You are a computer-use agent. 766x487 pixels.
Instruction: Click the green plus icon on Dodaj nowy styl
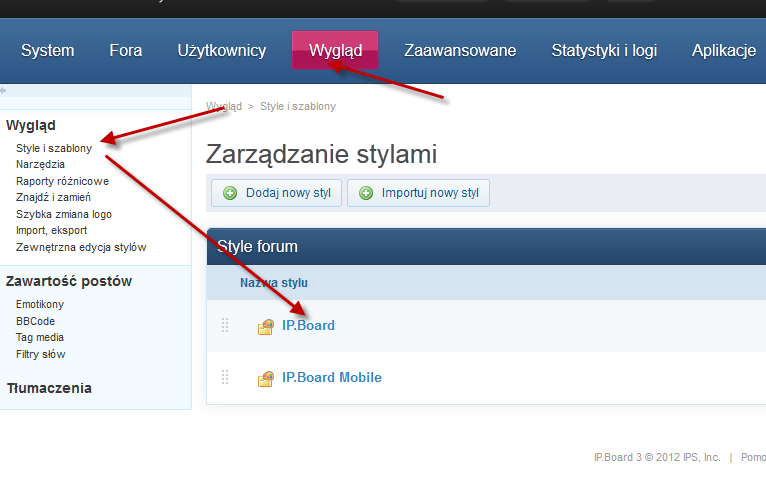(230, 193)
